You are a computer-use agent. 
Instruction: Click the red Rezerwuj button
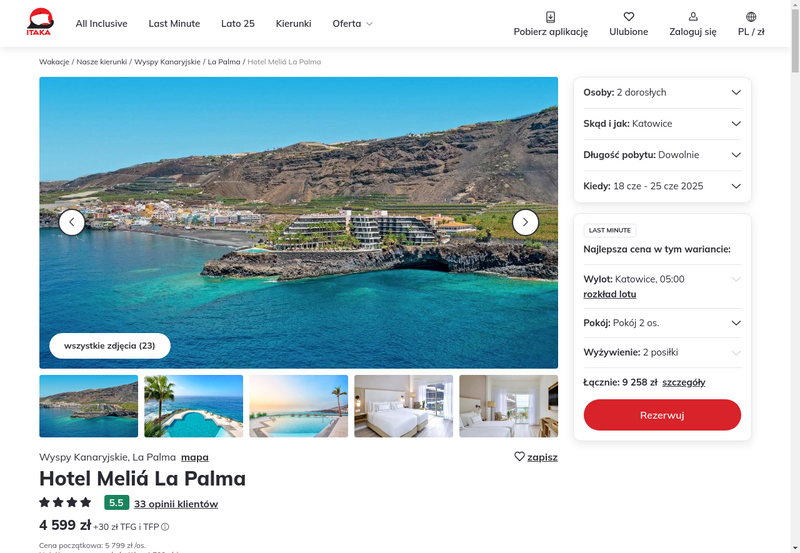[662, 415]
